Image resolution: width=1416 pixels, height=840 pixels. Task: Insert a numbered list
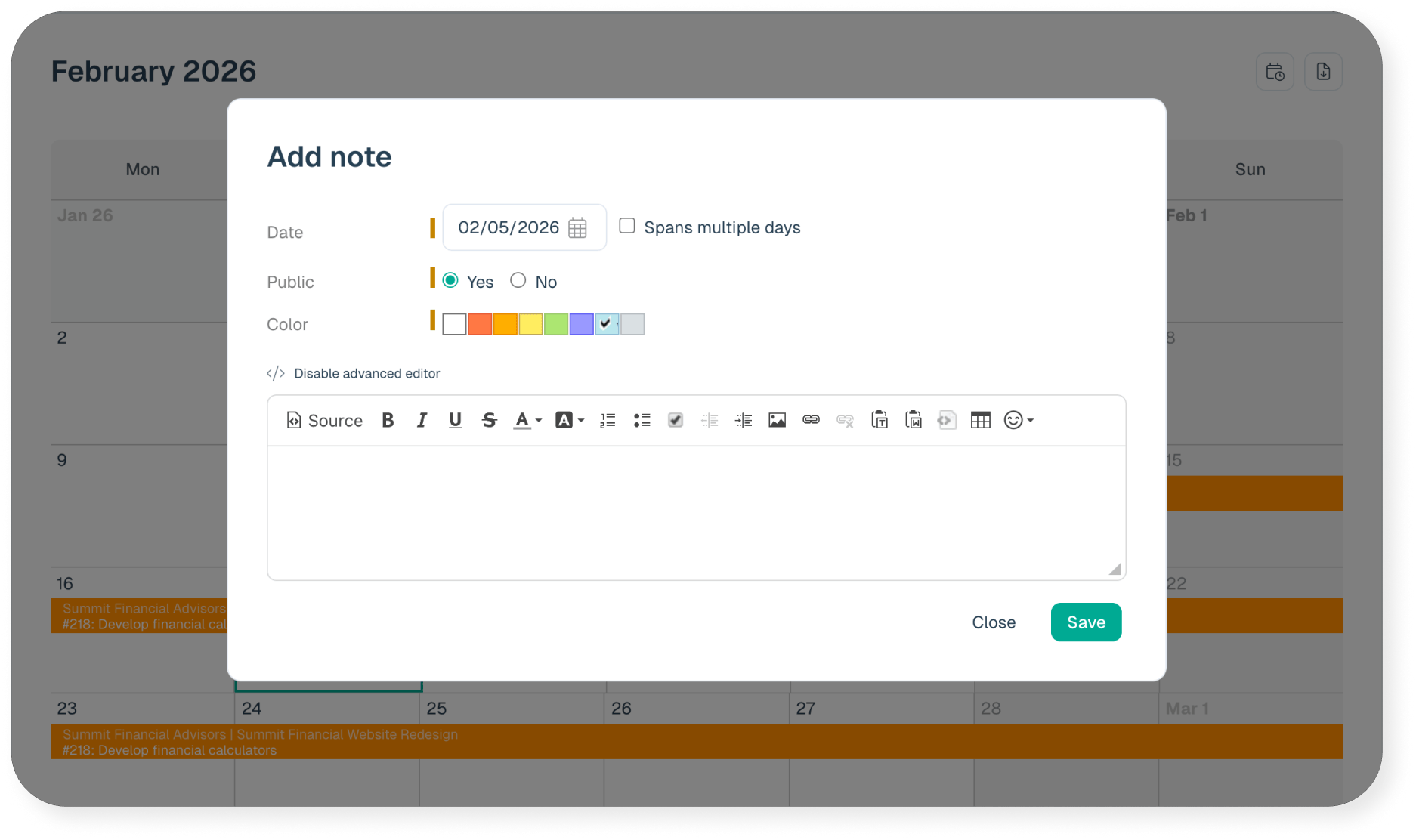click(608, 420)
